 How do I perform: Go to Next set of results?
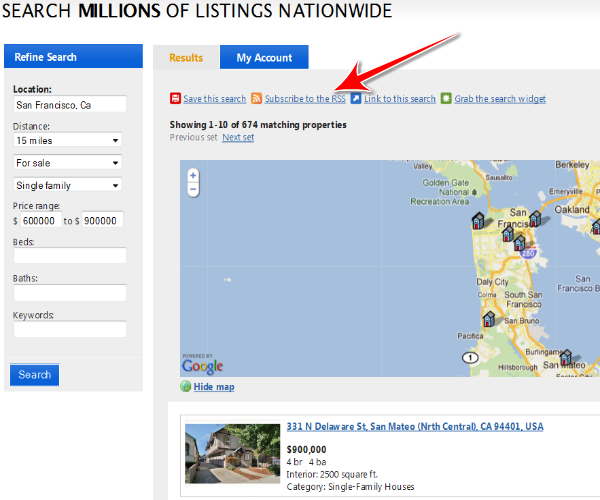coord(238,137)
